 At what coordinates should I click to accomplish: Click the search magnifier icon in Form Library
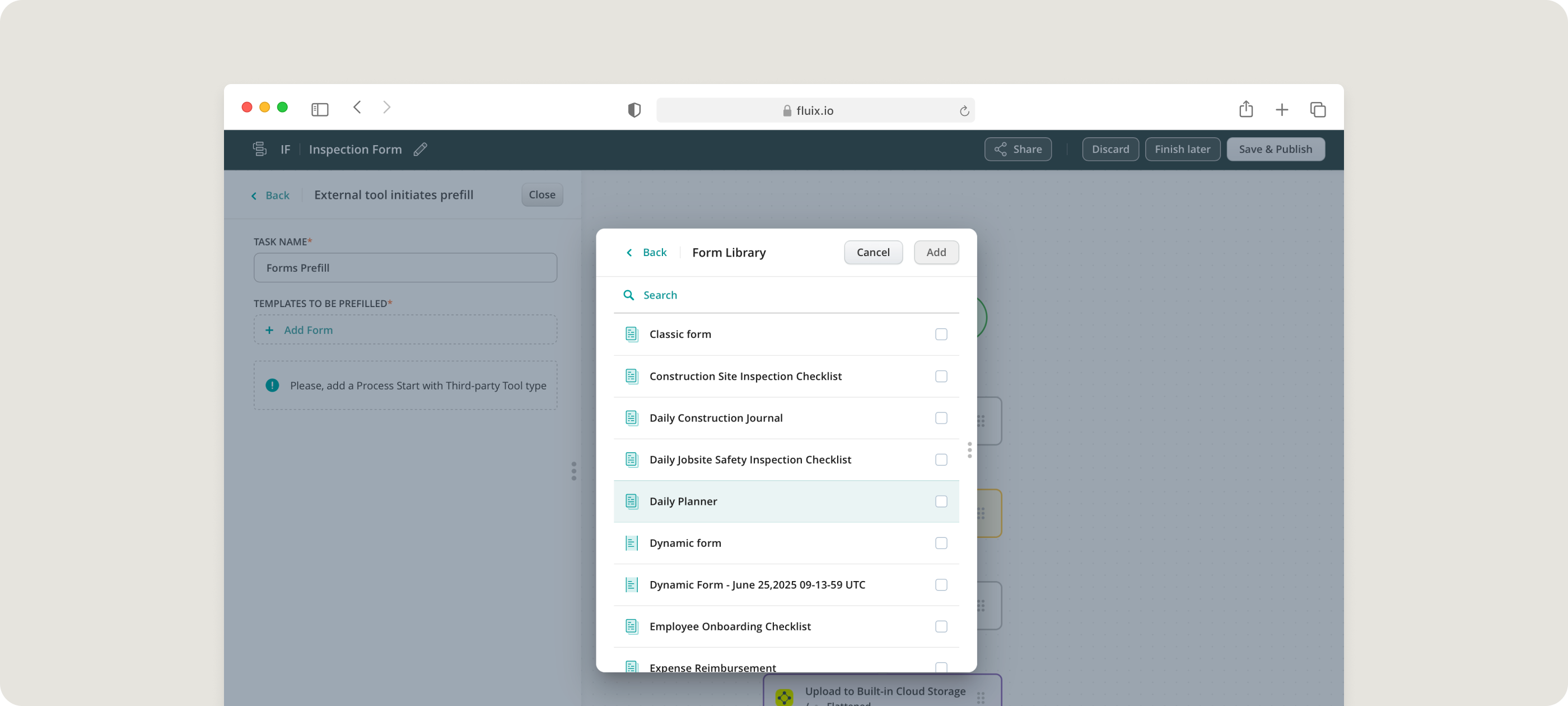(x=629, y=295)
